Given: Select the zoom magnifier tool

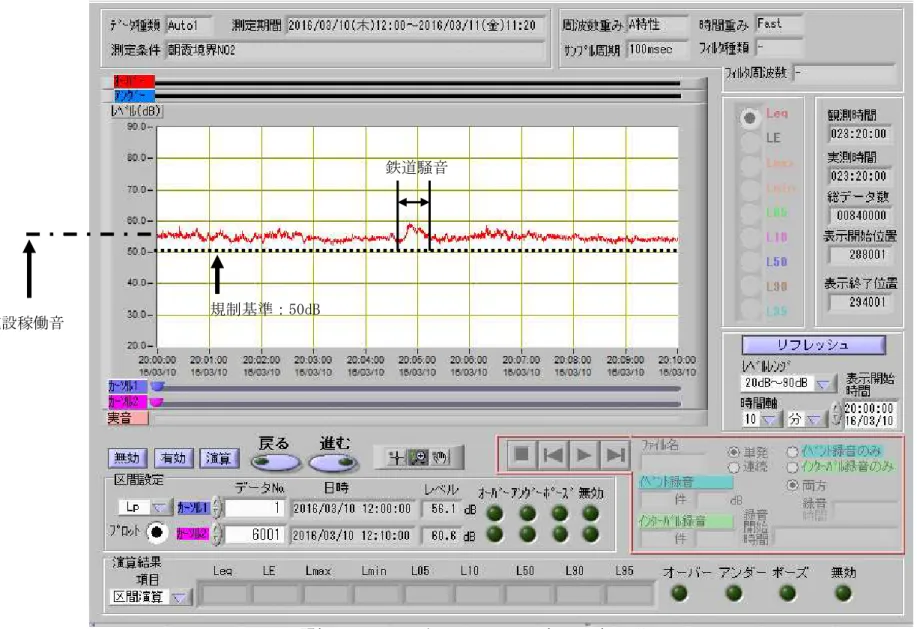Looking at the screenshot, I should pyautogui.click(x=418, y=458).
